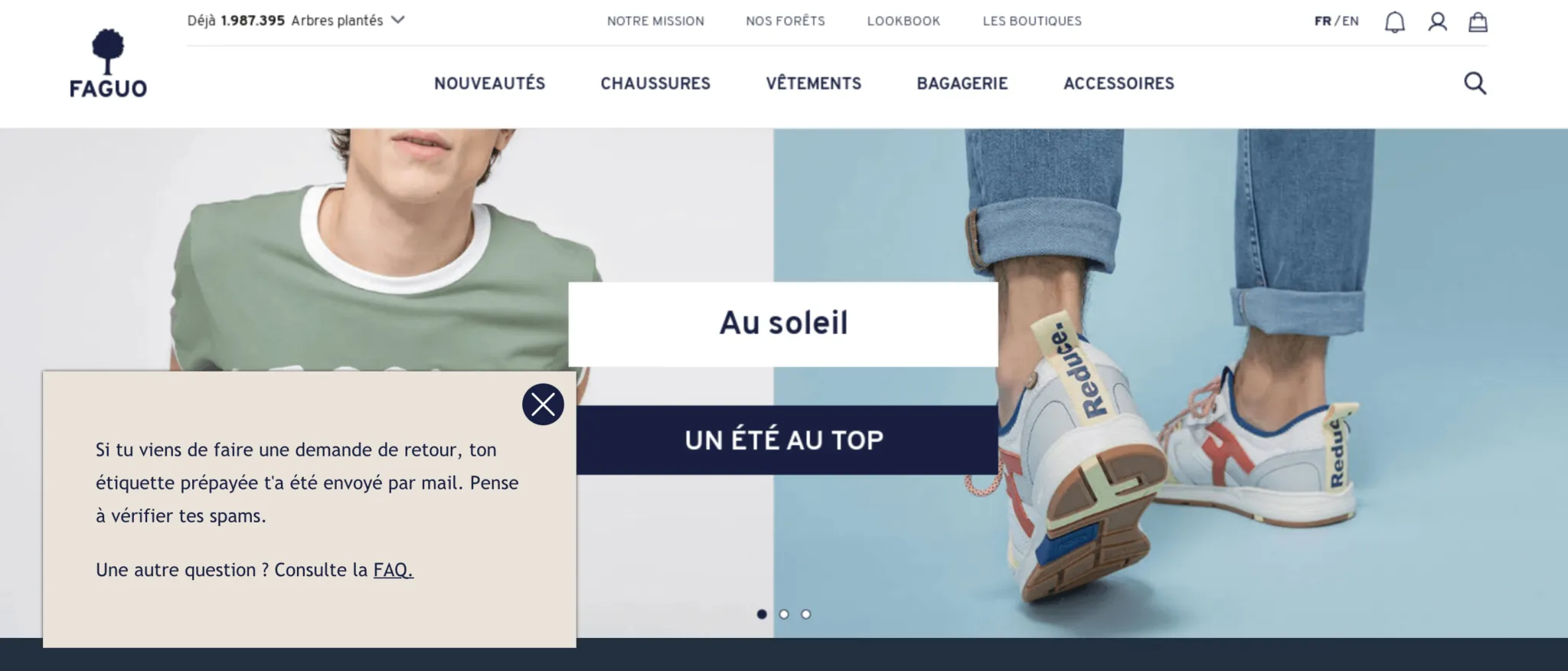Open the FAQ link in popup
1568x671 pixels.
pyautogui.click(x=394, y=570)
